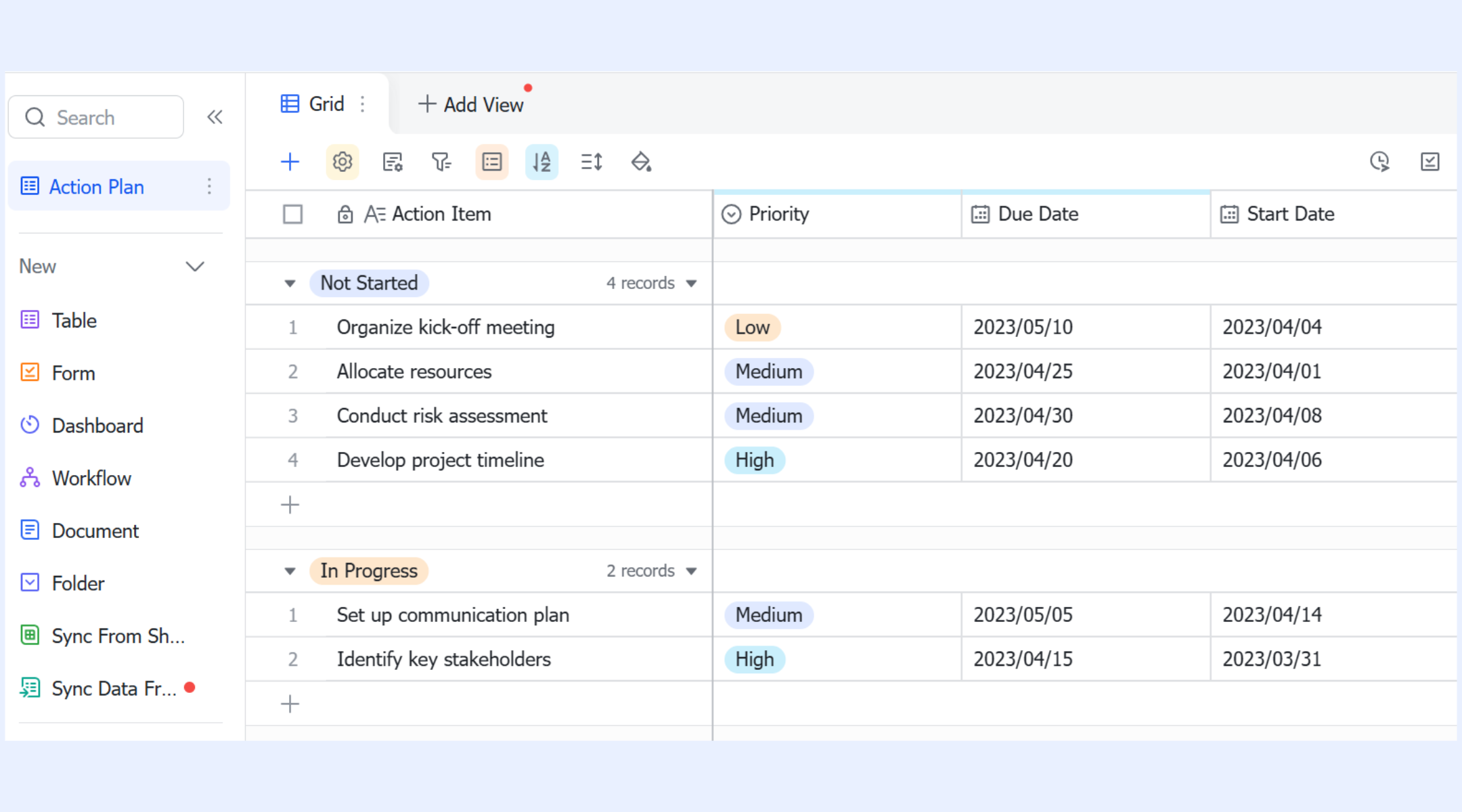
Task: Click the add record plus icon in toolbar
Action: coord(290,162)
